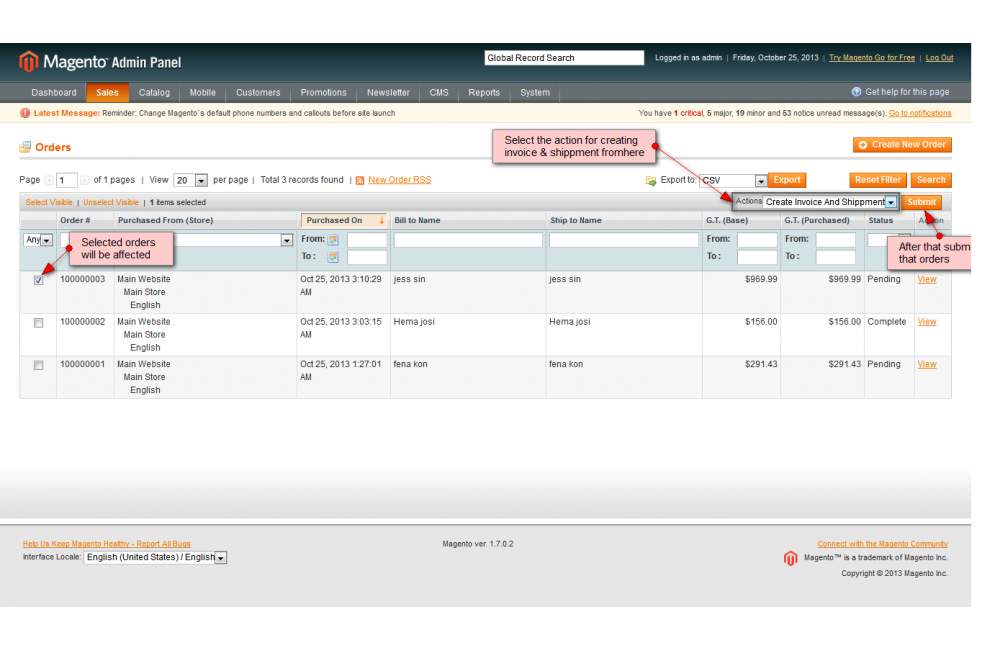Open the View 20 per page dropdown
The width and height of the screenshot is (1000, 650).
(191, 181)
